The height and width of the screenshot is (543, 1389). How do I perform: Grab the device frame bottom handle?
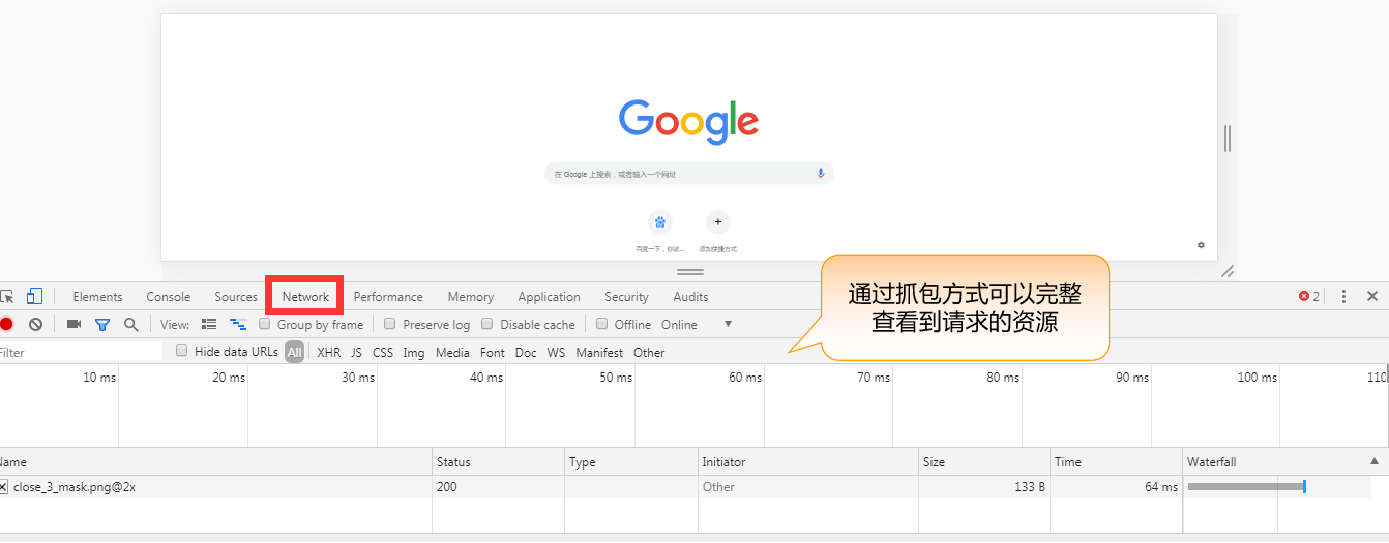point(690,271)
